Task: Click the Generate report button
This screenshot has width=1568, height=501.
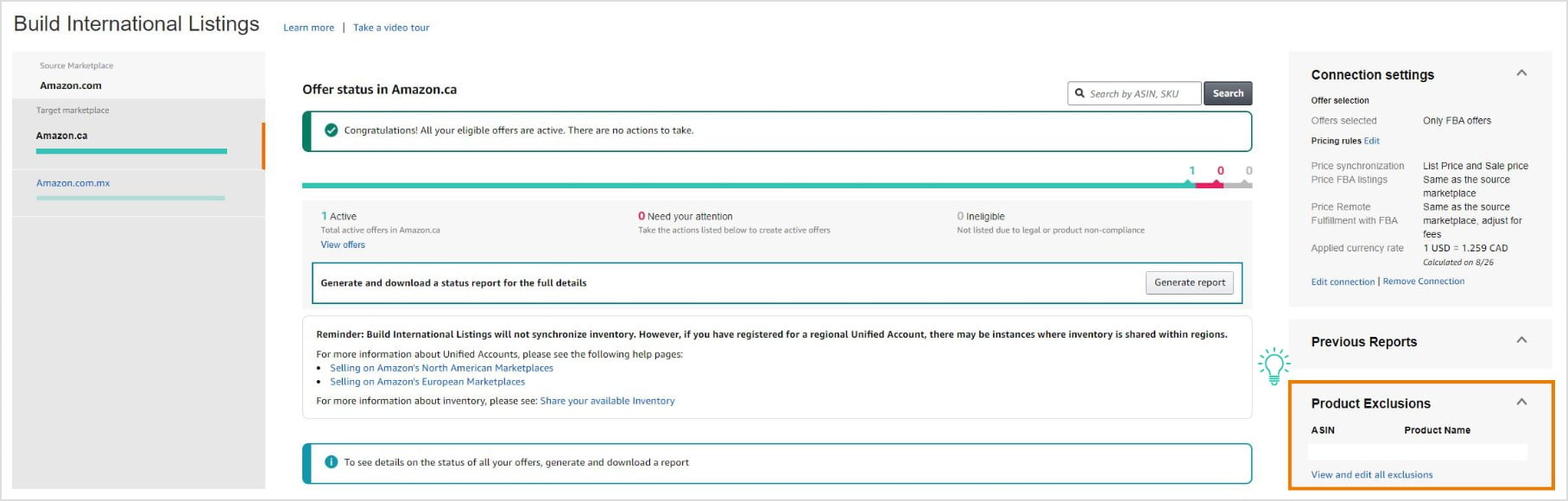Action: [1190, 282]
